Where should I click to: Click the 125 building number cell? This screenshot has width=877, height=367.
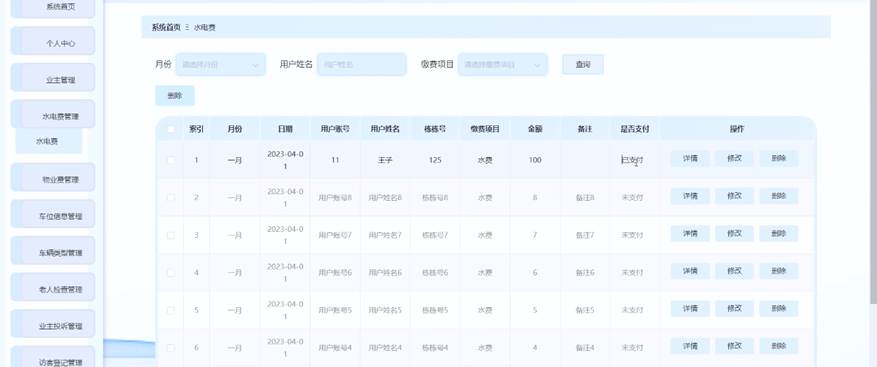[435, 160]
